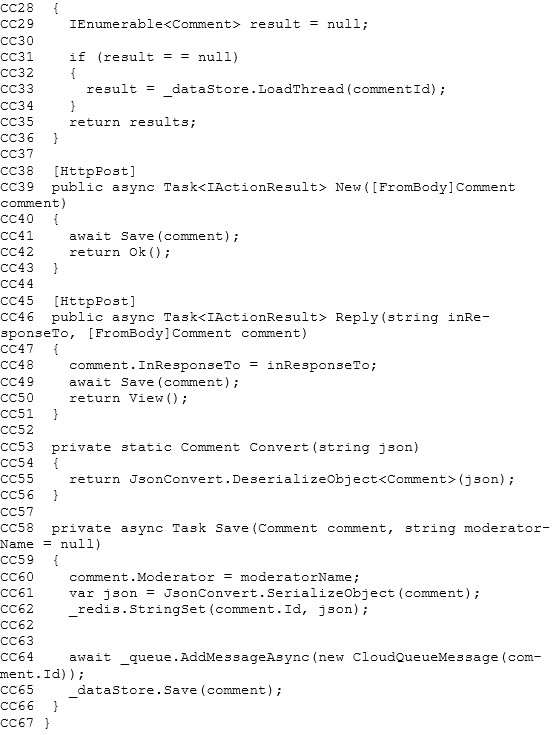This screenshot has height=735, width=558.
Task: Click the second [HttpPost] attribute on CC45
Action: [x=94, y=301]
